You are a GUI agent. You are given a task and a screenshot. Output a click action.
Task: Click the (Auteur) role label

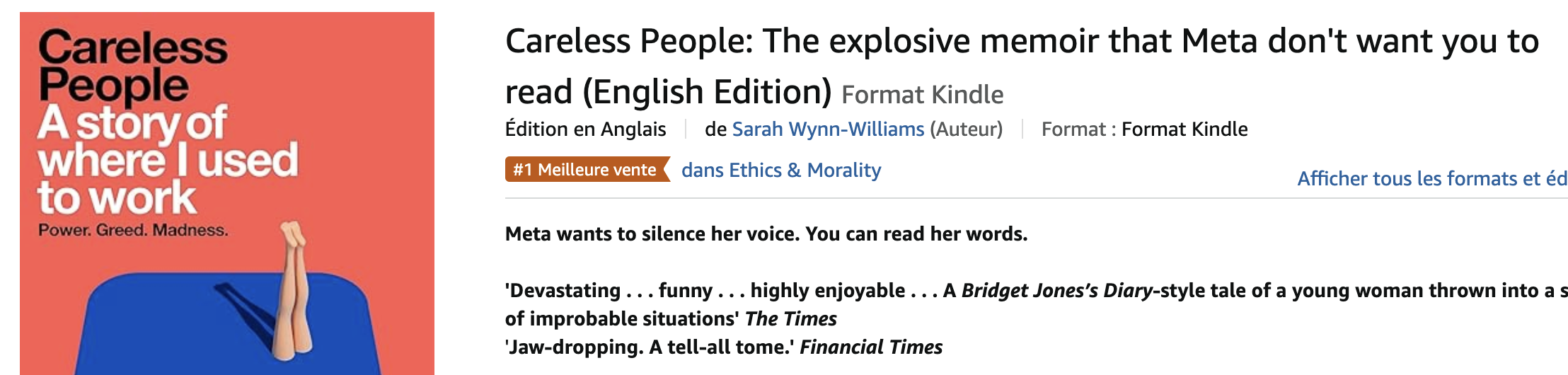pos(966,129)
